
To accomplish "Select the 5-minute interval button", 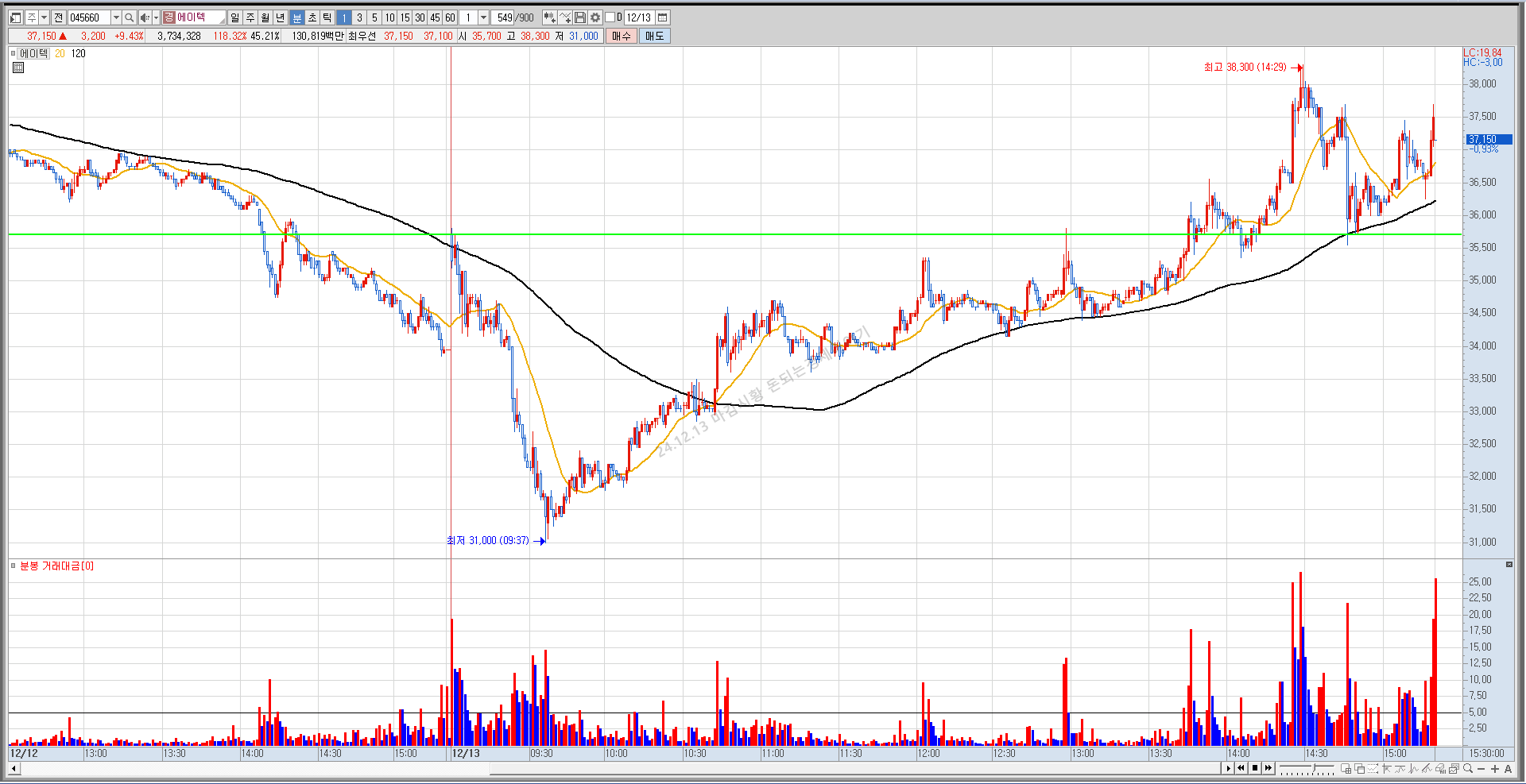I will pos(374,17).
